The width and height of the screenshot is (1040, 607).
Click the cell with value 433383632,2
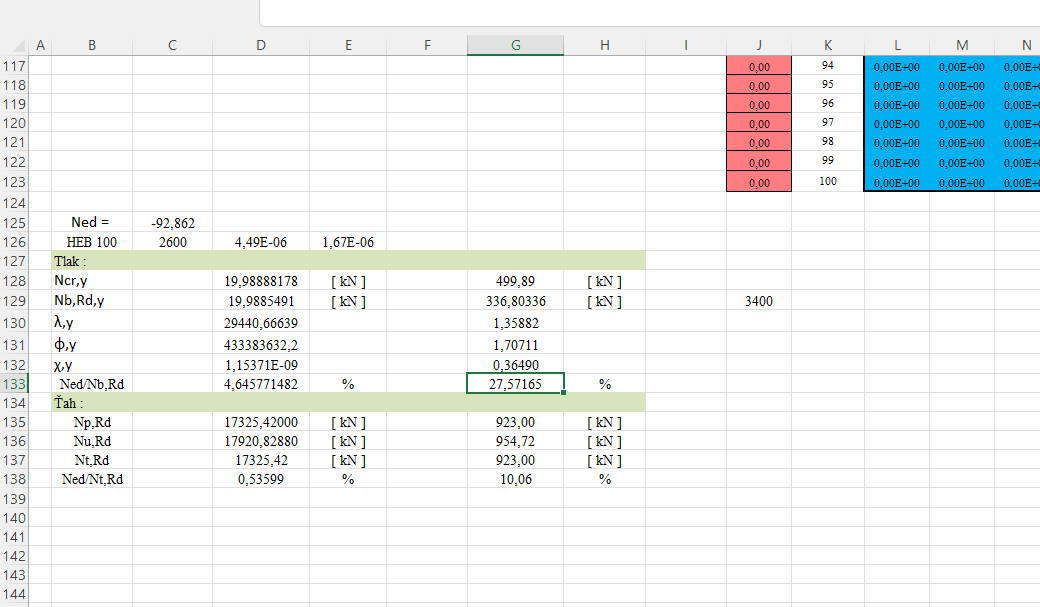[x=261, y=345]
